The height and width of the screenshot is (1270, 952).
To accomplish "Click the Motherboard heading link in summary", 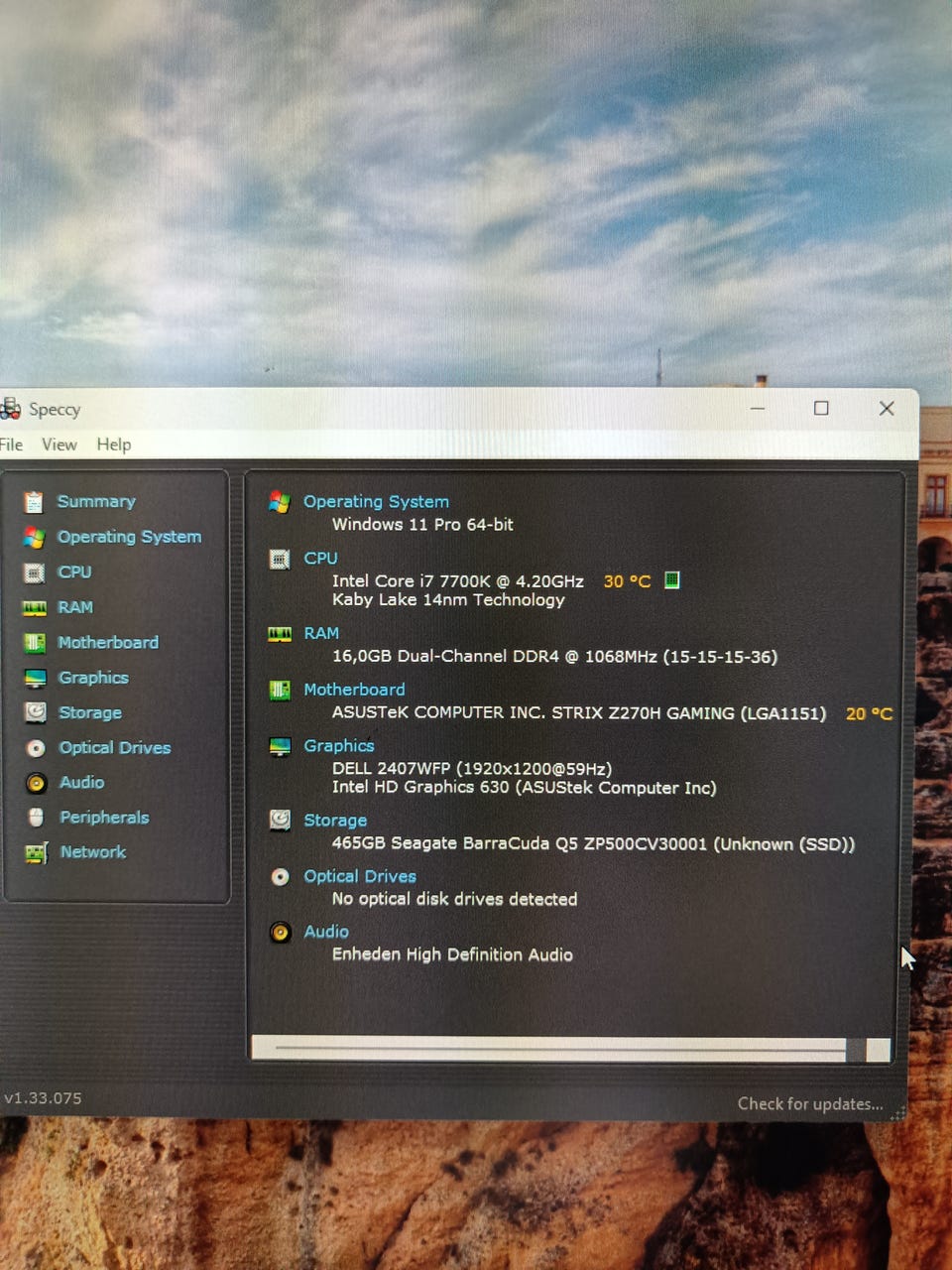I will 354,690.
